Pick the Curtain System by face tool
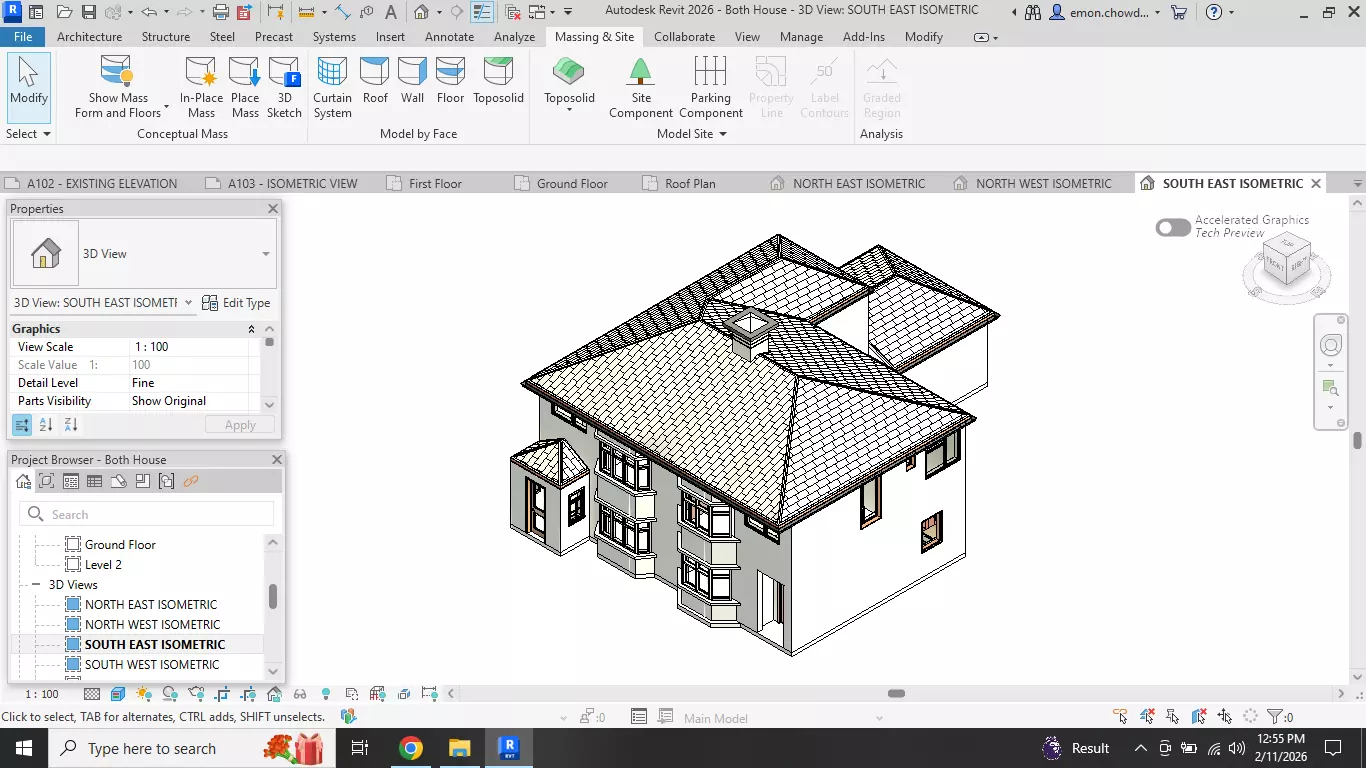Viewport: 1366px width, 768px height. [x=332, y=87]
